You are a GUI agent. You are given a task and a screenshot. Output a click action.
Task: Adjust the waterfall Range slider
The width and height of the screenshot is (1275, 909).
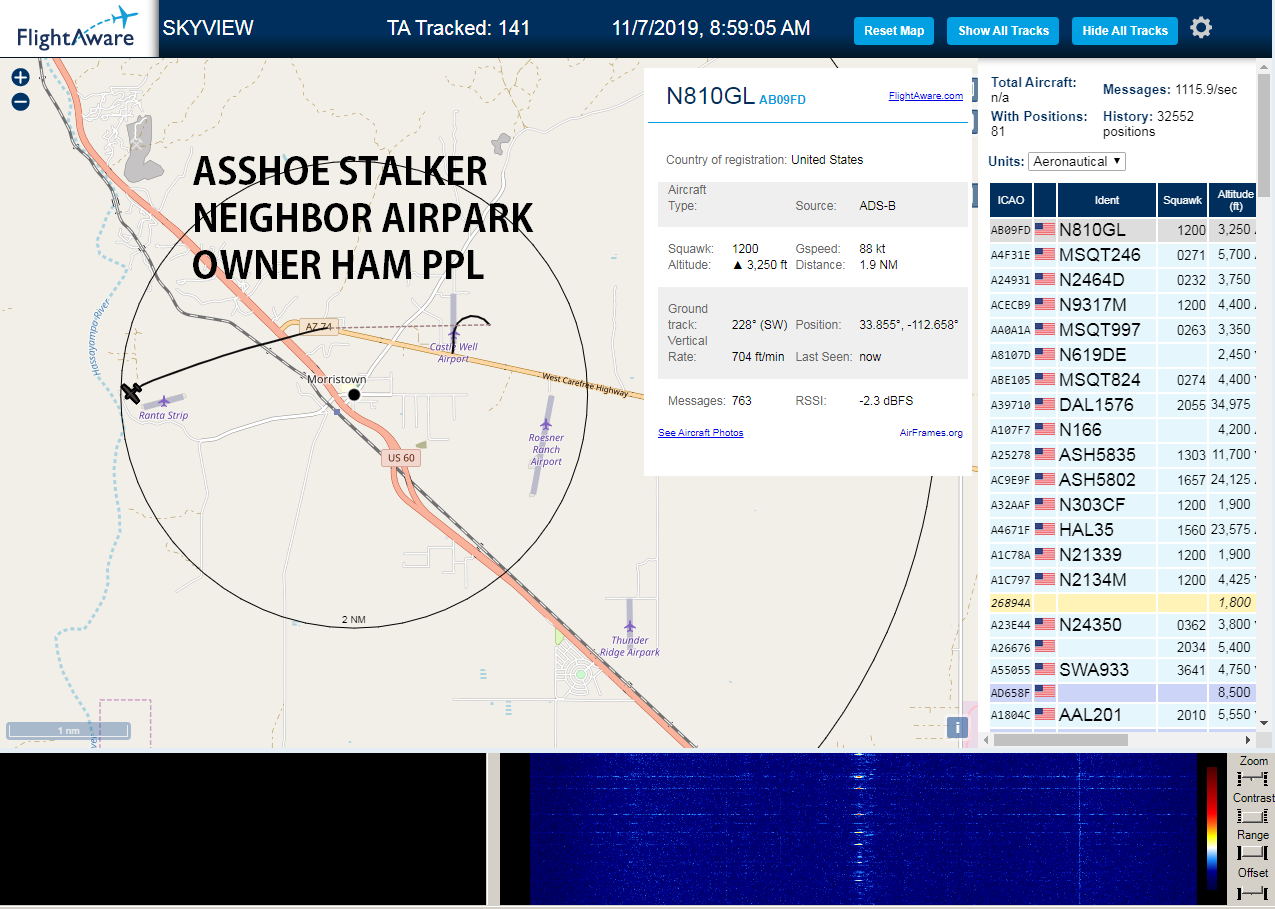point(1253,853)
